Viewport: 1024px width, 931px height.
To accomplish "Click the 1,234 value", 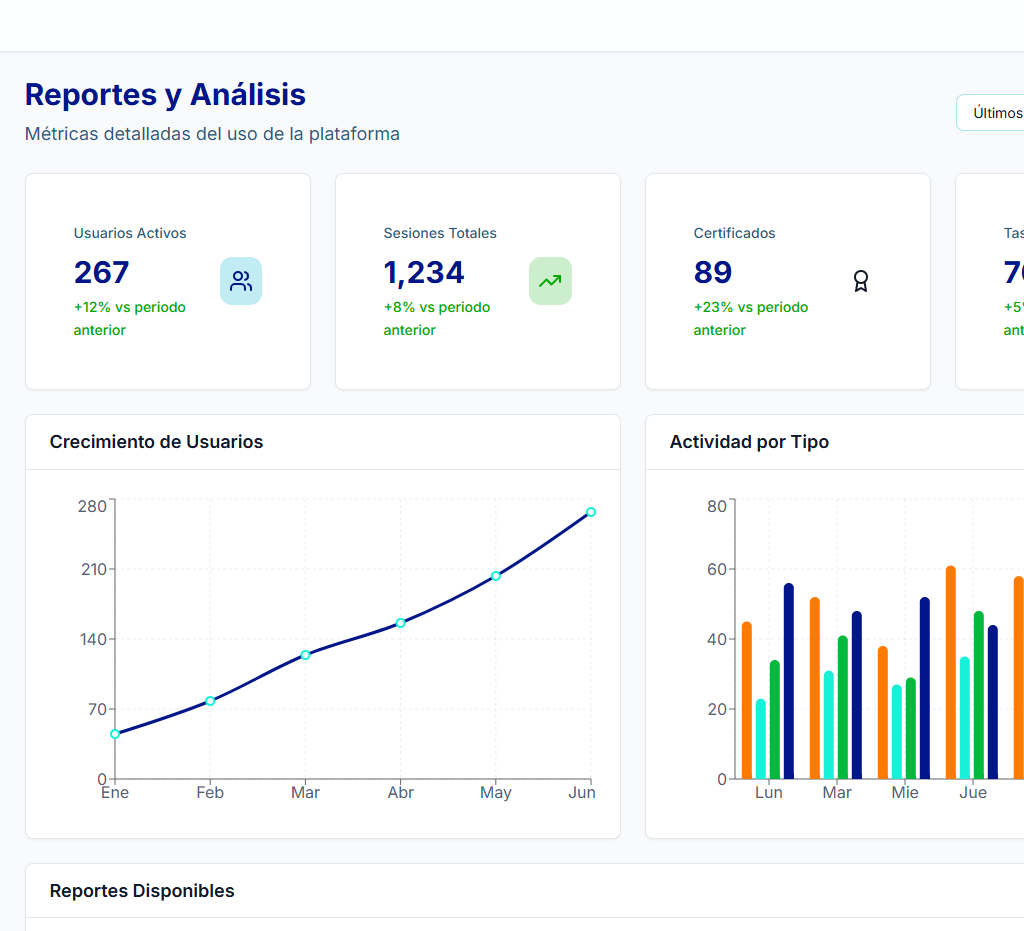I will pyautogui.click(x=424, y=272).
